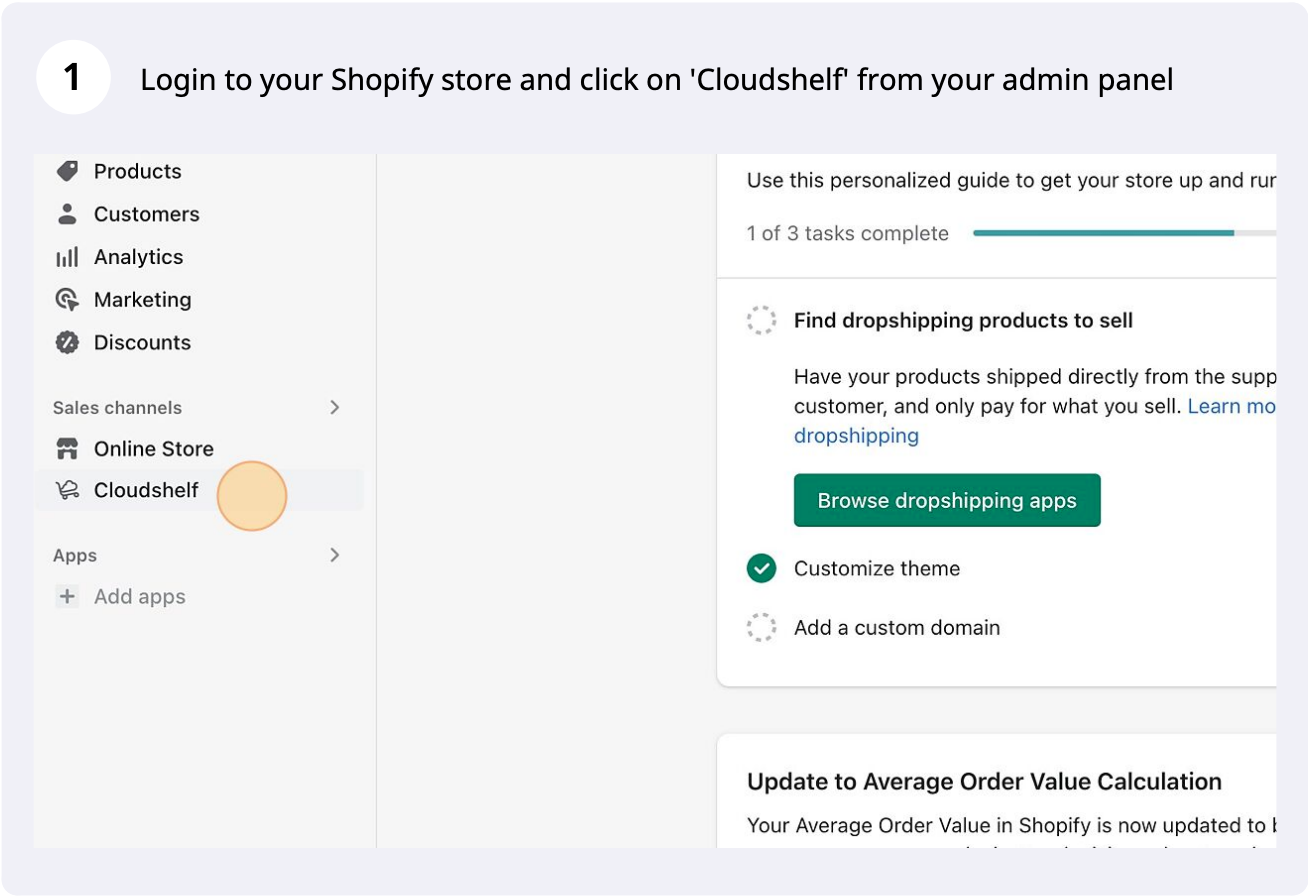Toggle the green Customize theme checkmark
The width and height of the screenshot is (1308, 896).
[761, 568]
